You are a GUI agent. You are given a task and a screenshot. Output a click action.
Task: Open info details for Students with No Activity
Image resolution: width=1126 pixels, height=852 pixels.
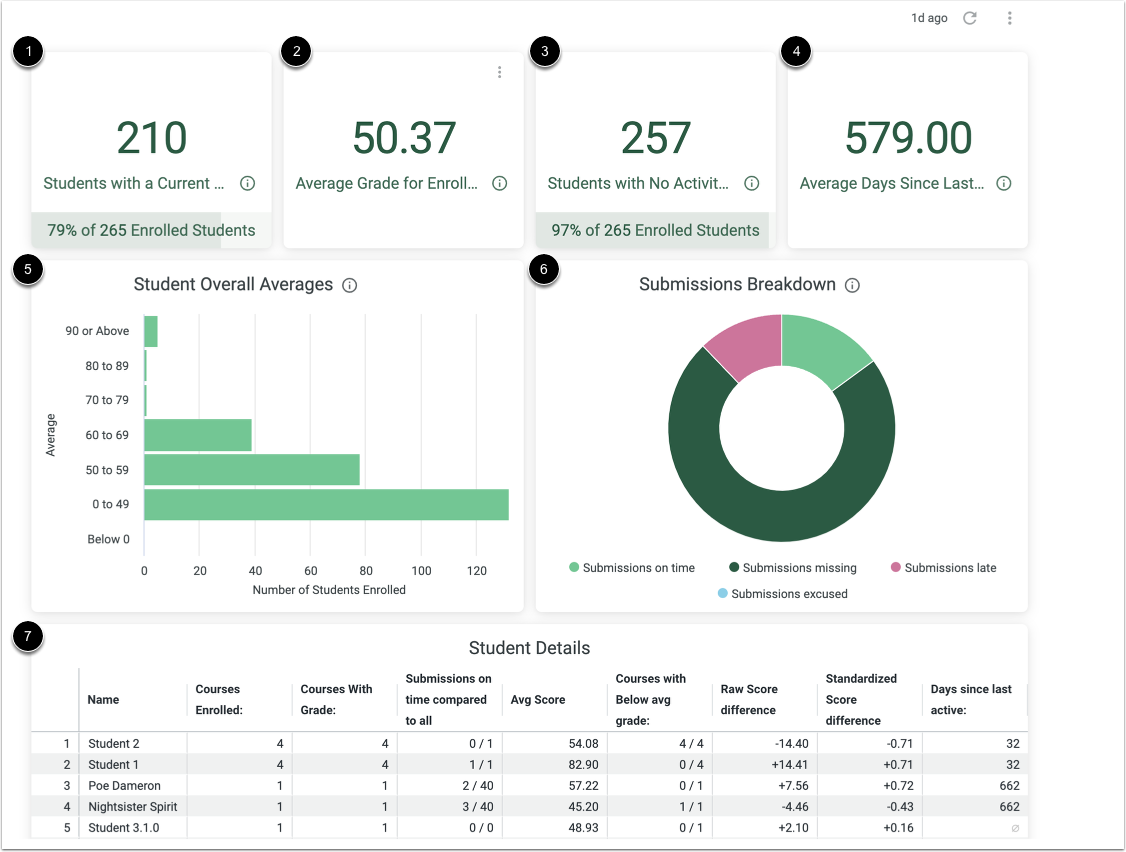pos(751,183)
